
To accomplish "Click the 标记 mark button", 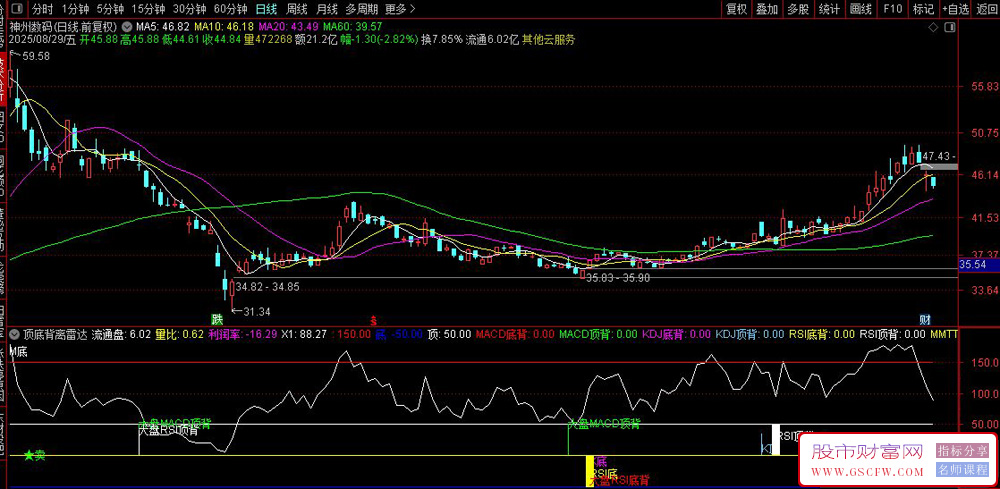I will point(923,9).
